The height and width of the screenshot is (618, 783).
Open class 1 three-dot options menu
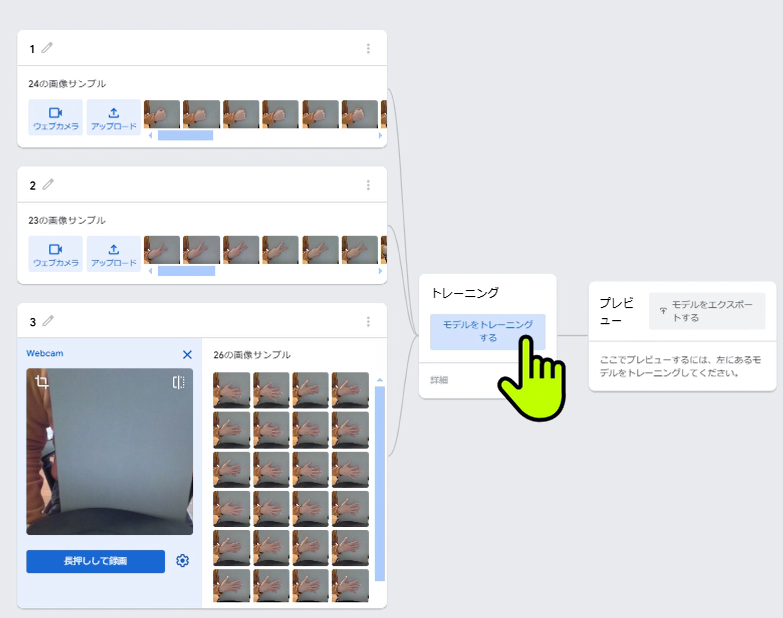[x=368, y=48]
